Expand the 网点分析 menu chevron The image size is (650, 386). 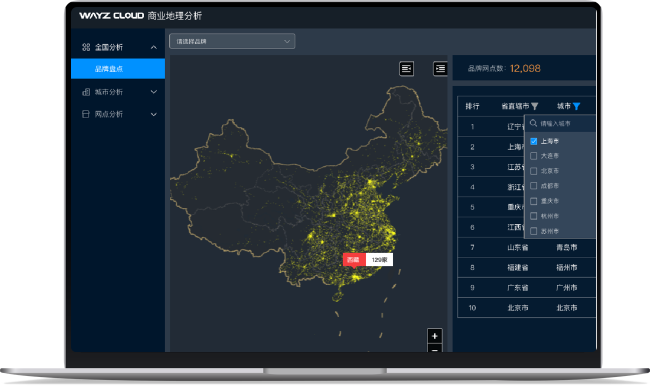154,114
